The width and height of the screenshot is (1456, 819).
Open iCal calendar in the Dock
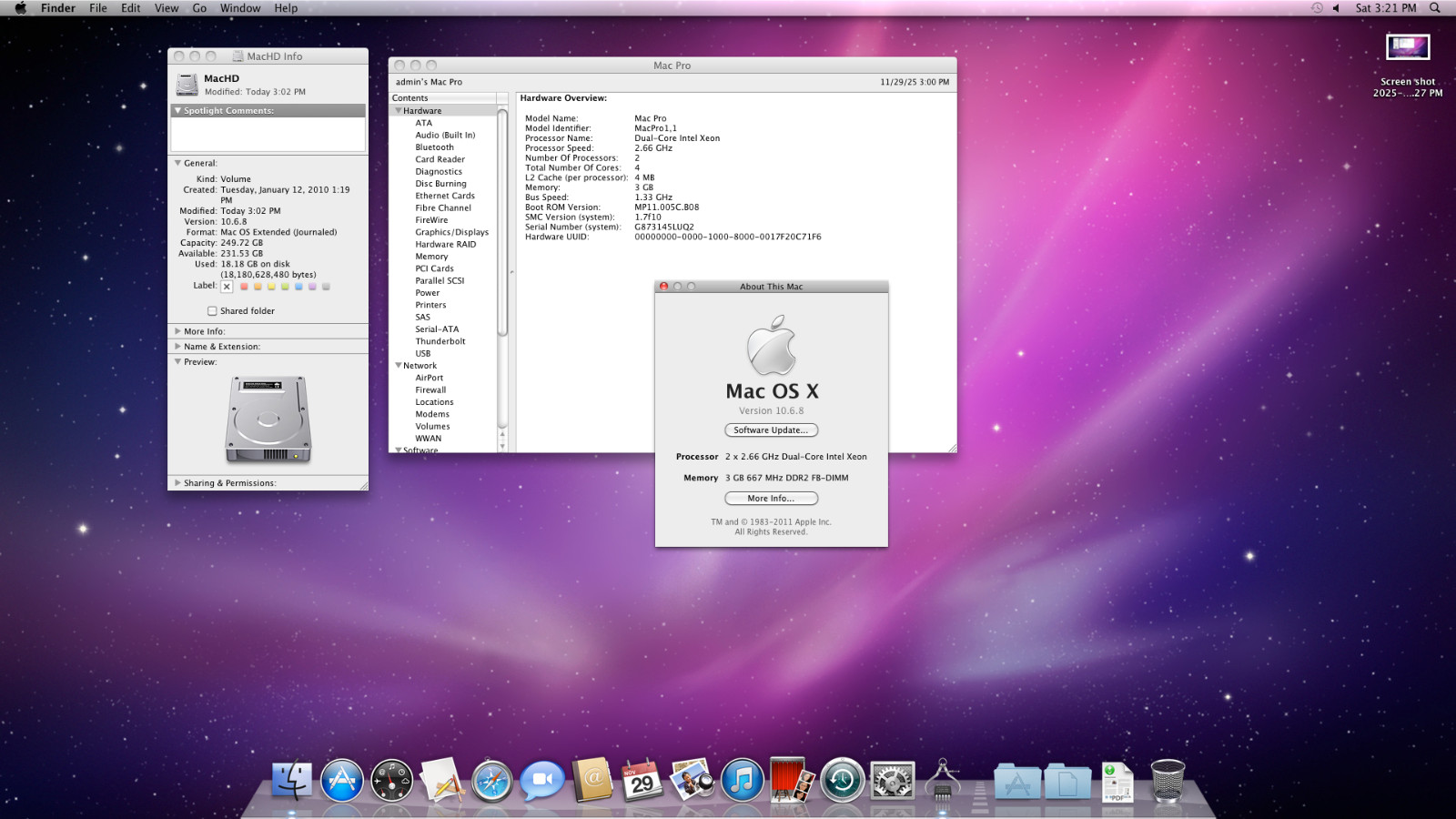pos(642,781)
